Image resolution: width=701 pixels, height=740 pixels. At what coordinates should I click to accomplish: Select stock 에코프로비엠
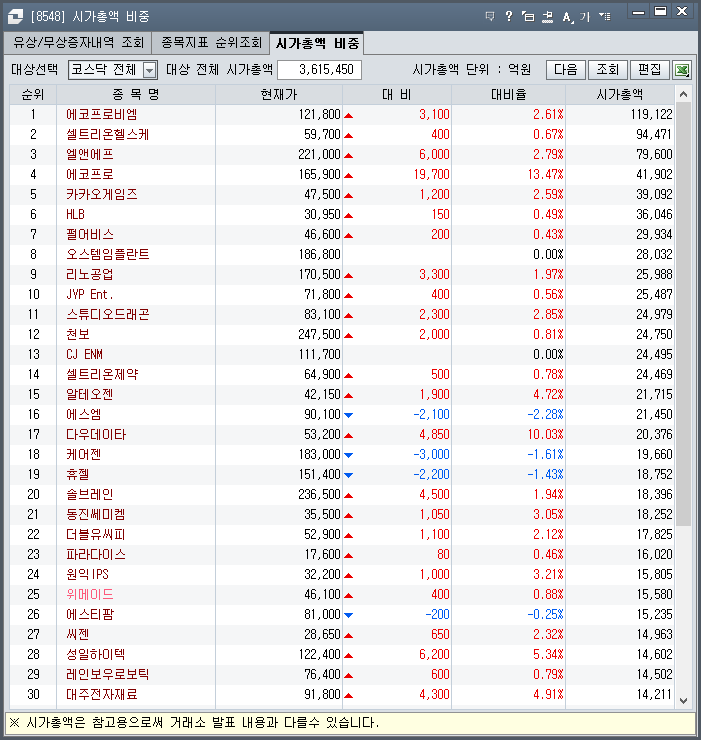tap(101, 115)
